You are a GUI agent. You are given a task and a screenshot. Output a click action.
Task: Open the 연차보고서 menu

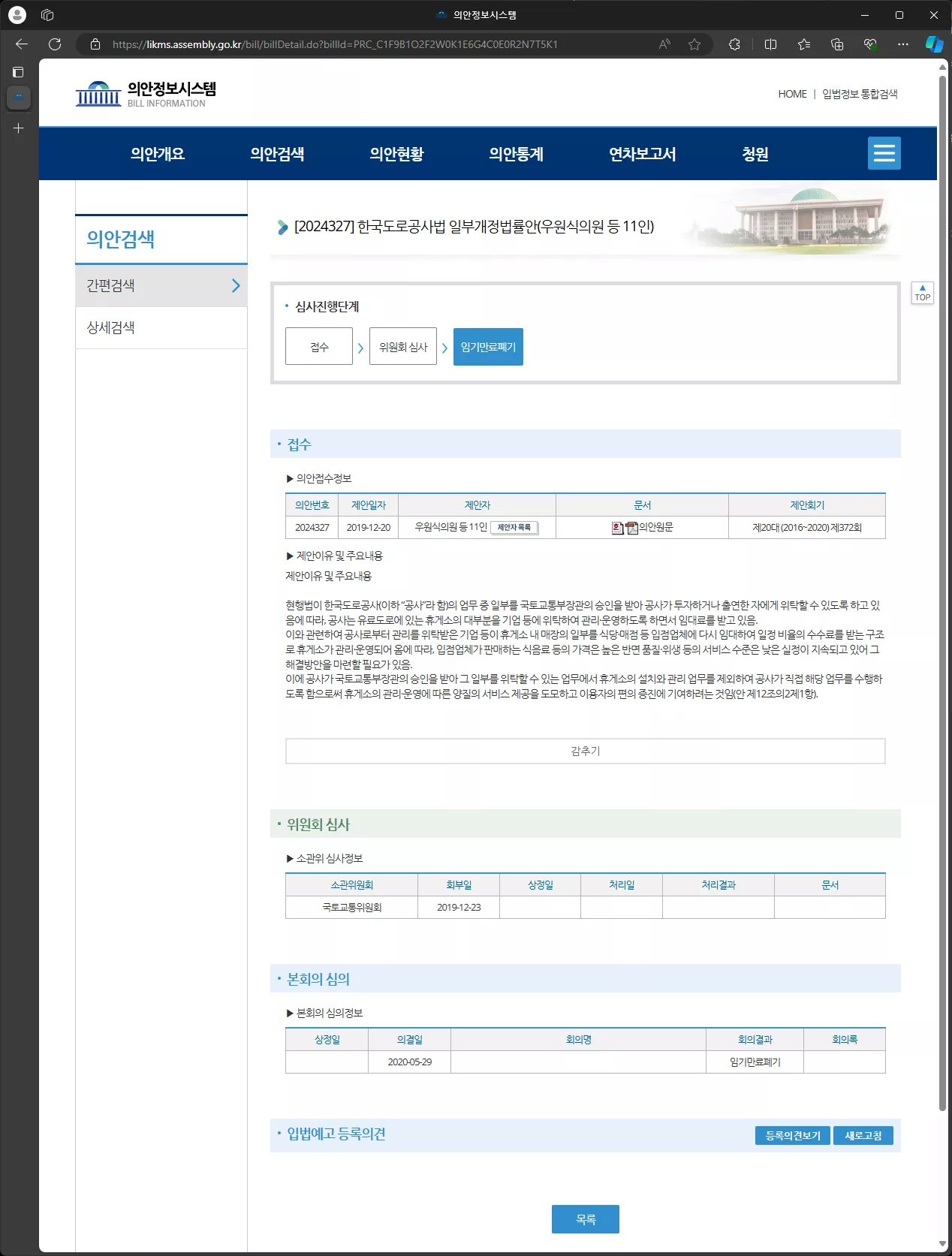(643, 154)
